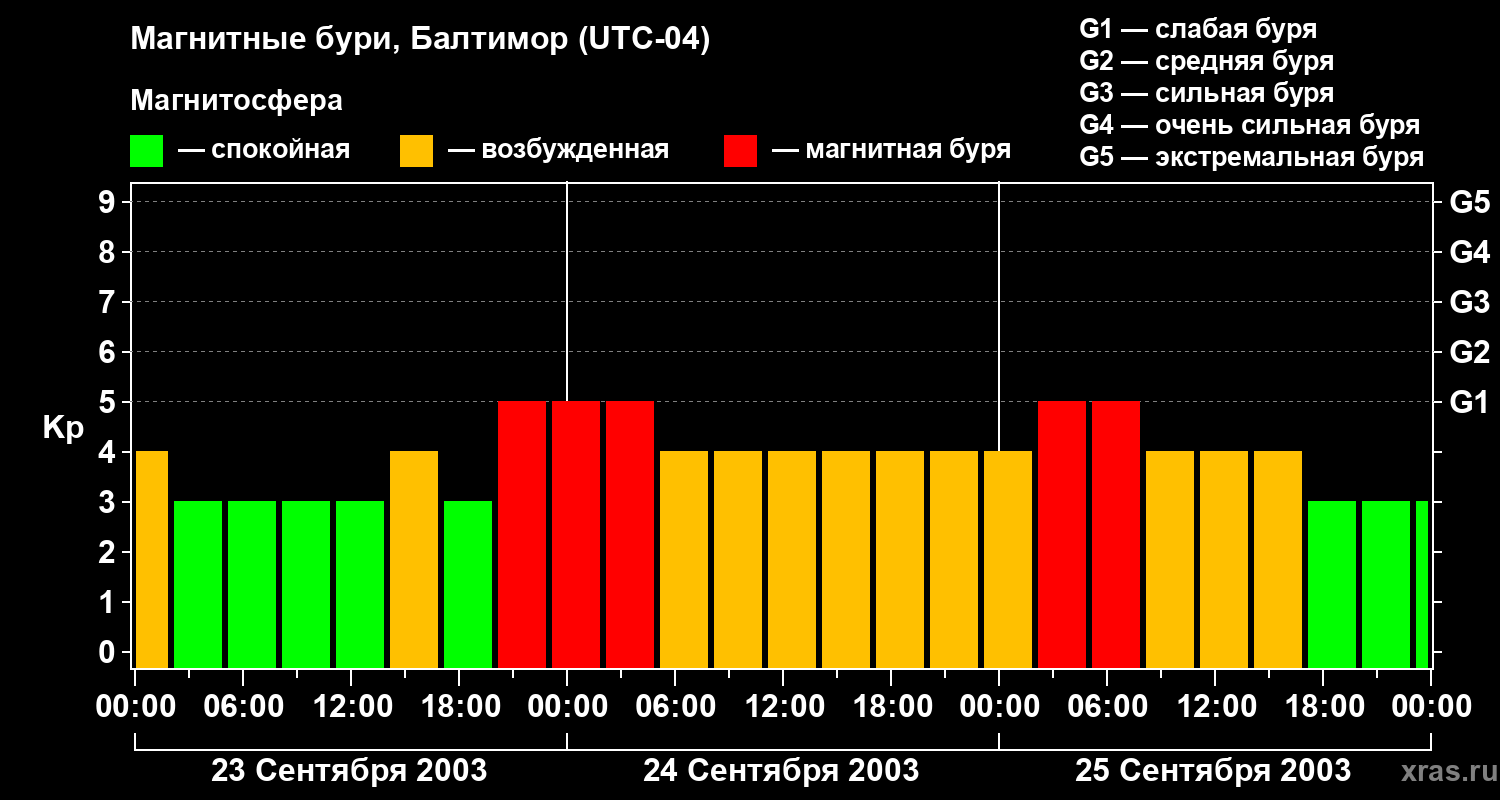Click the first red bar on 23 September evening
The image size is (1500, 800).
coord(522,534)
